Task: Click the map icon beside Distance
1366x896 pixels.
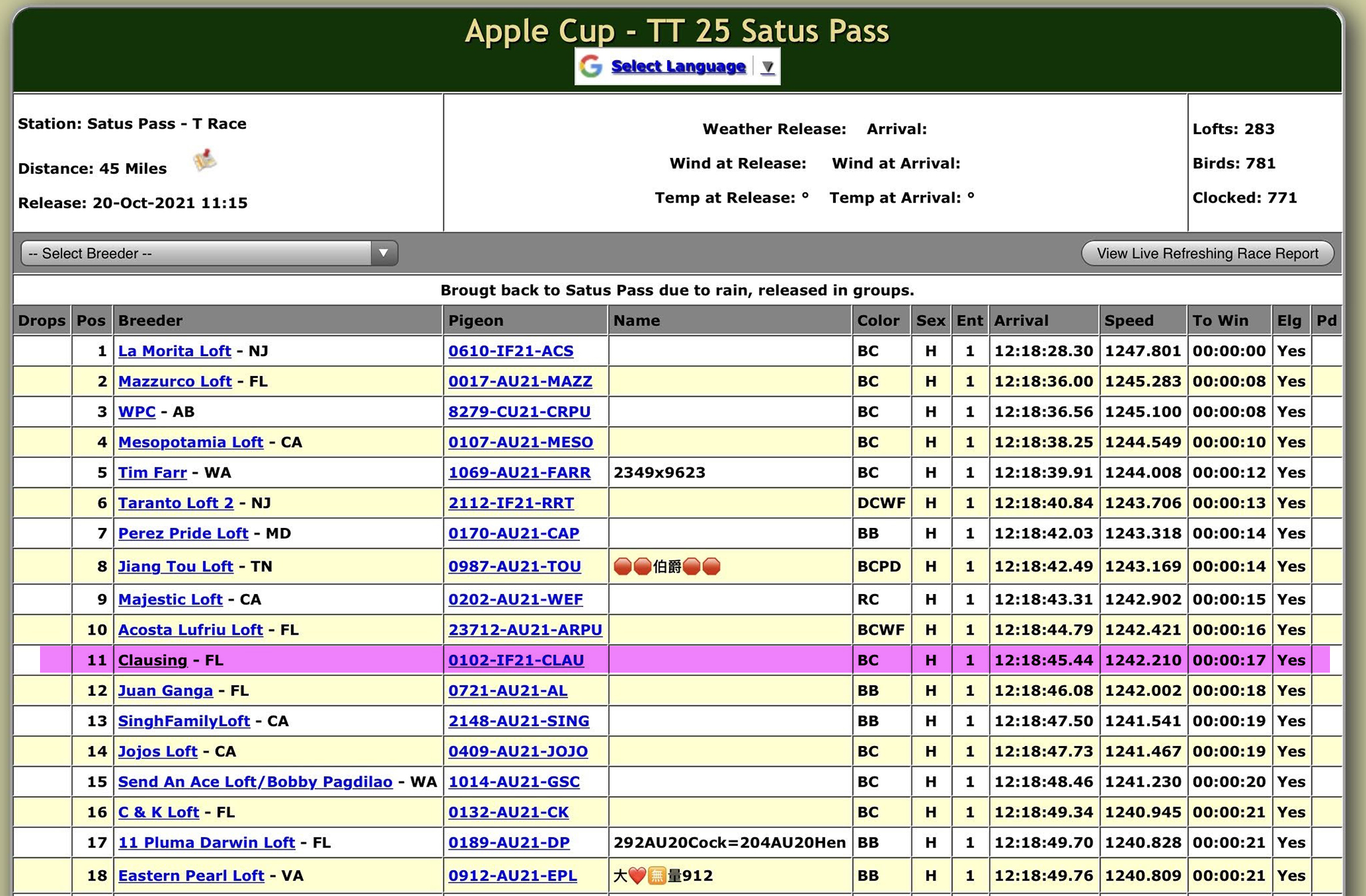Action: click(205, 160)
